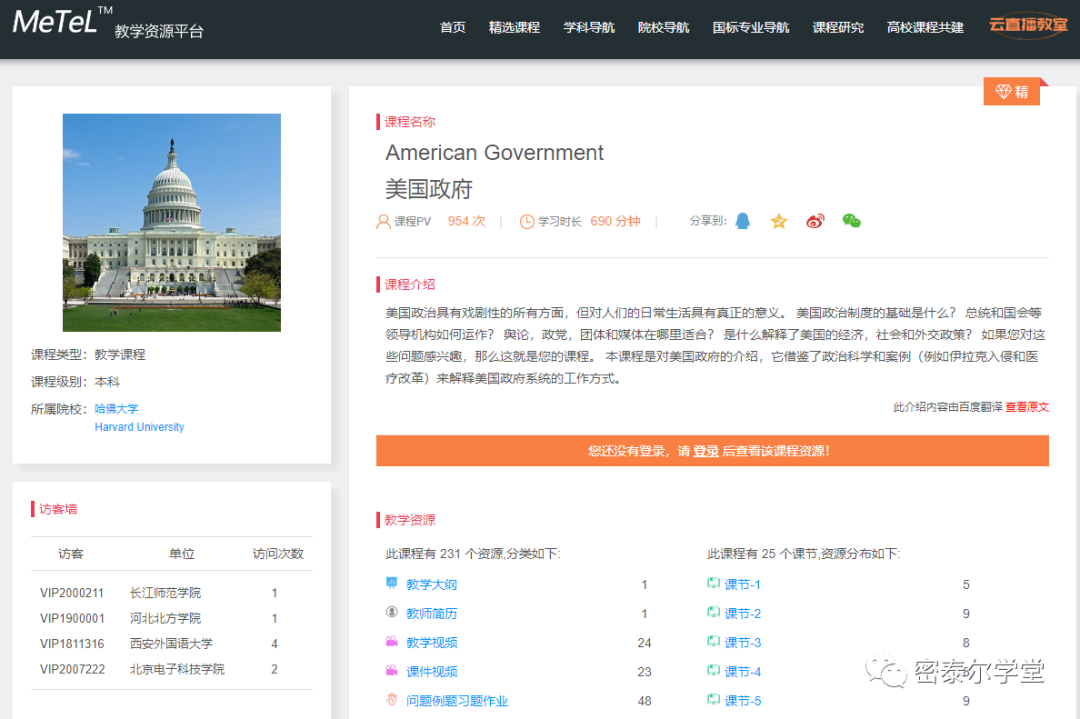Click the book icon beside 课节-5
The width and height of the screenshot is (1080, 719).
coord(714,700)
